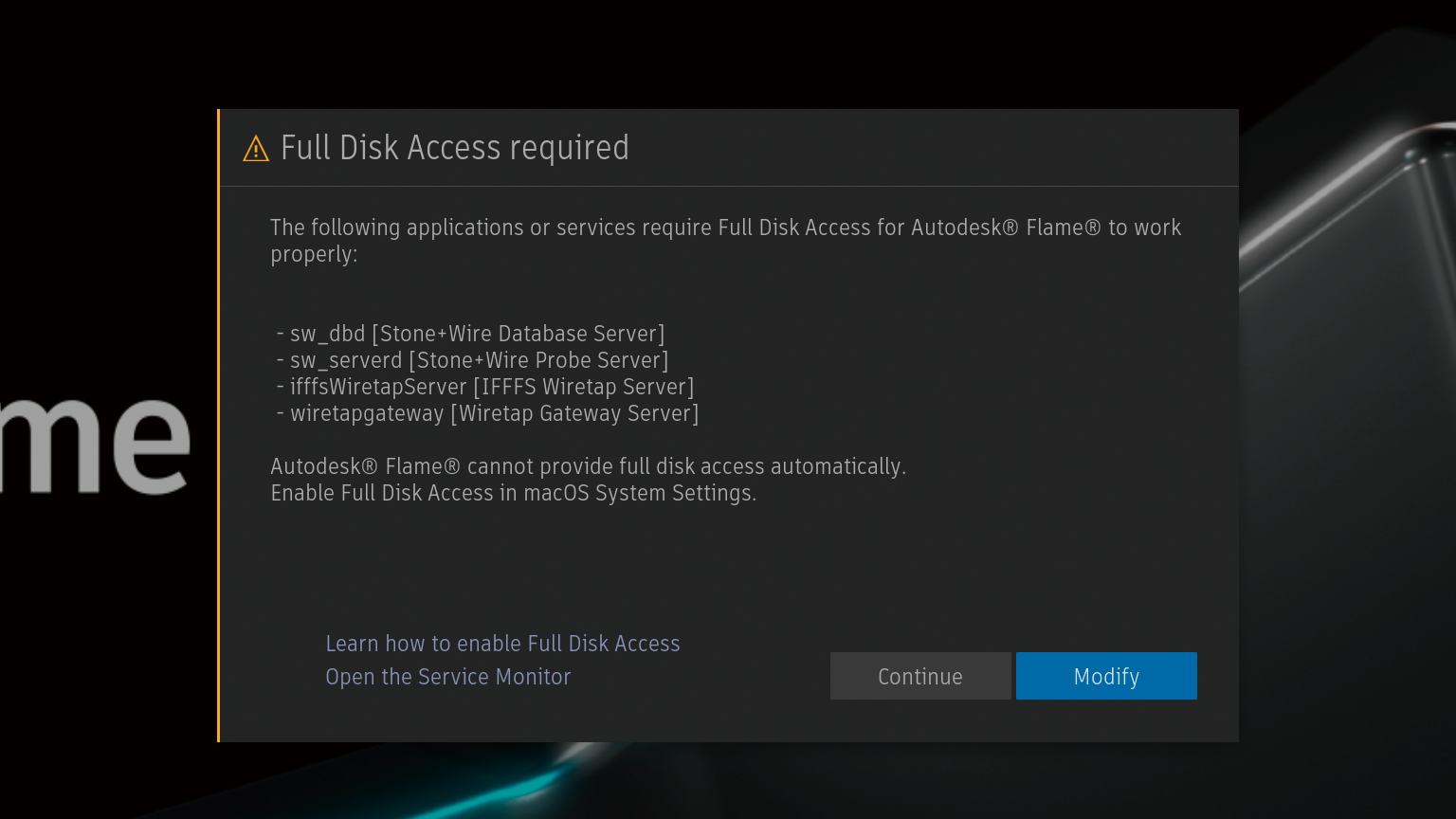This screenshot has width=1456, height=819.
Task: Click the yellow warning triangle icon
Action: coord(256,149)
